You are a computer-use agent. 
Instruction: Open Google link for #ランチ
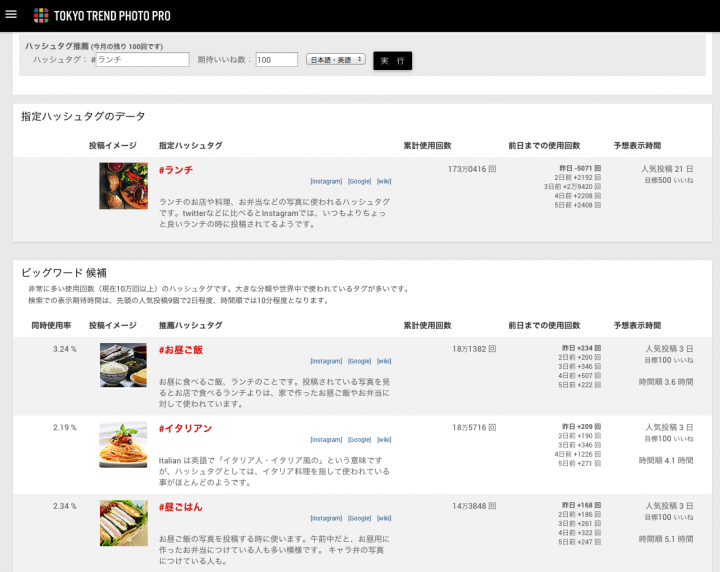pos(359,181)
